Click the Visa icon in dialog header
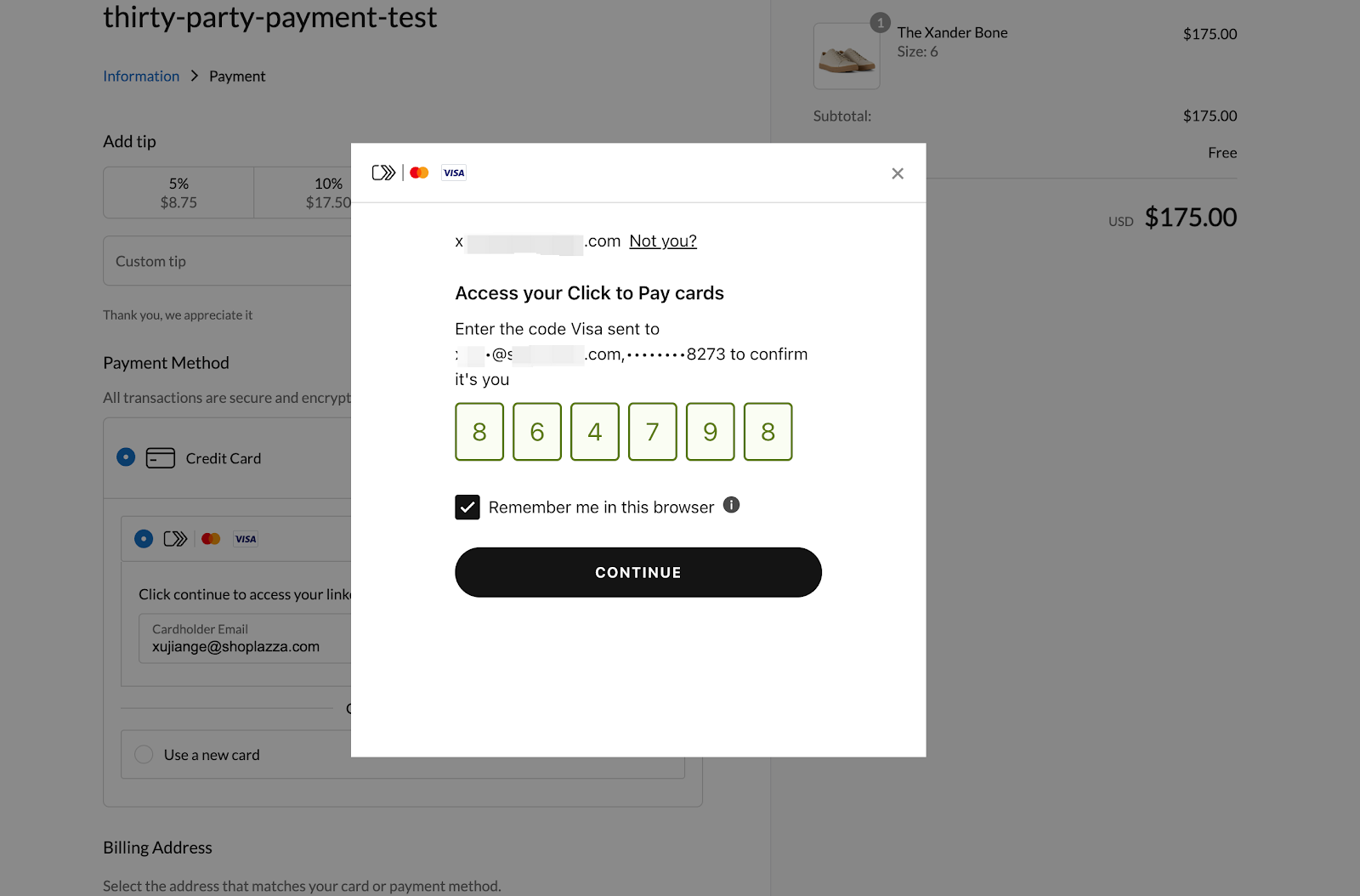1360x896 pixels. tap(454, 173)
